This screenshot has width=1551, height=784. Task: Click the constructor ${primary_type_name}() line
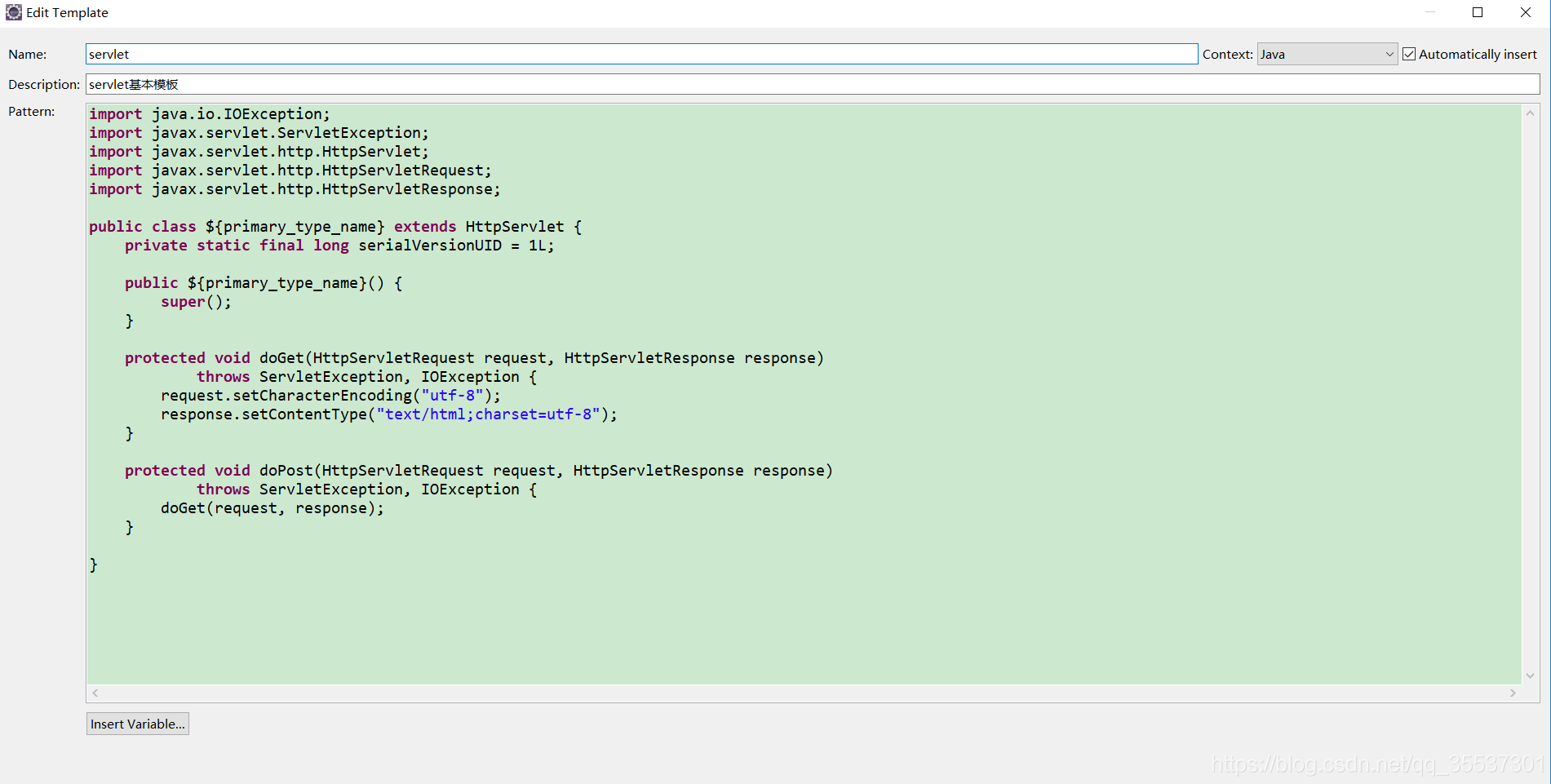coord(264,283)
